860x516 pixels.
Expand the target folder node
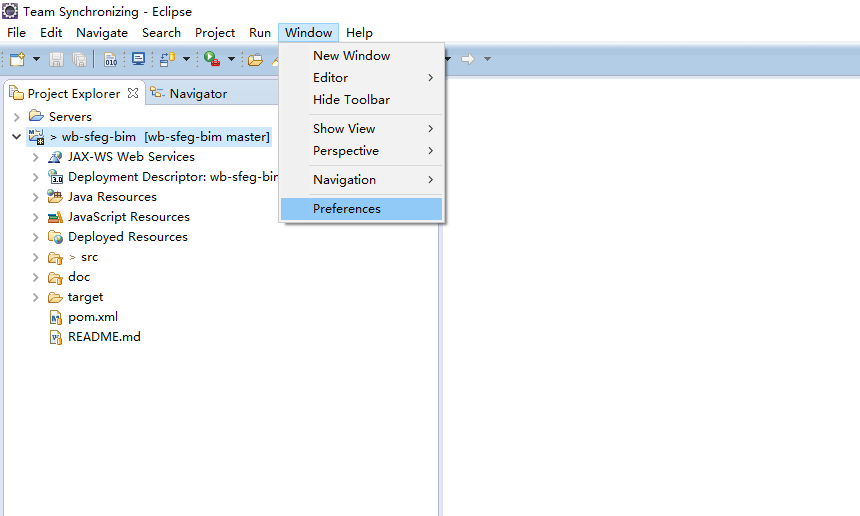pyautogui.click(x=36, y=297)
